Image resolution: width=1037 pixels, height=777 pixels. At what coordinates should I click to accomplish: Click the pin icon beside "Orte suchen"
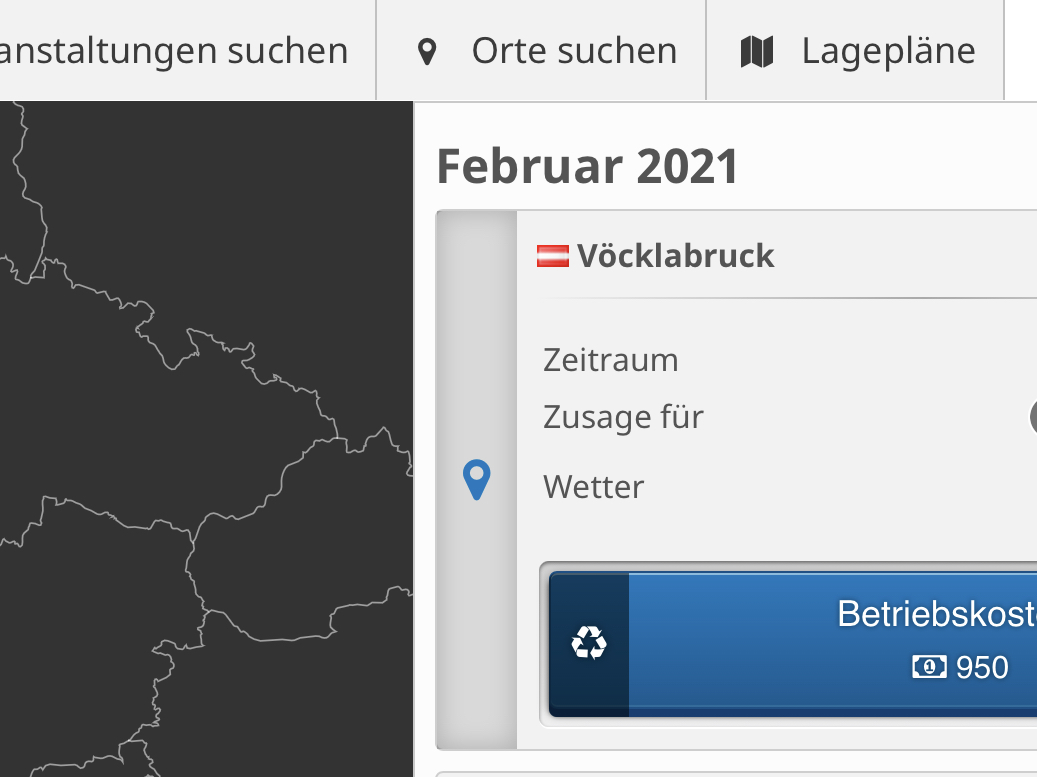[x=427, y=51]
